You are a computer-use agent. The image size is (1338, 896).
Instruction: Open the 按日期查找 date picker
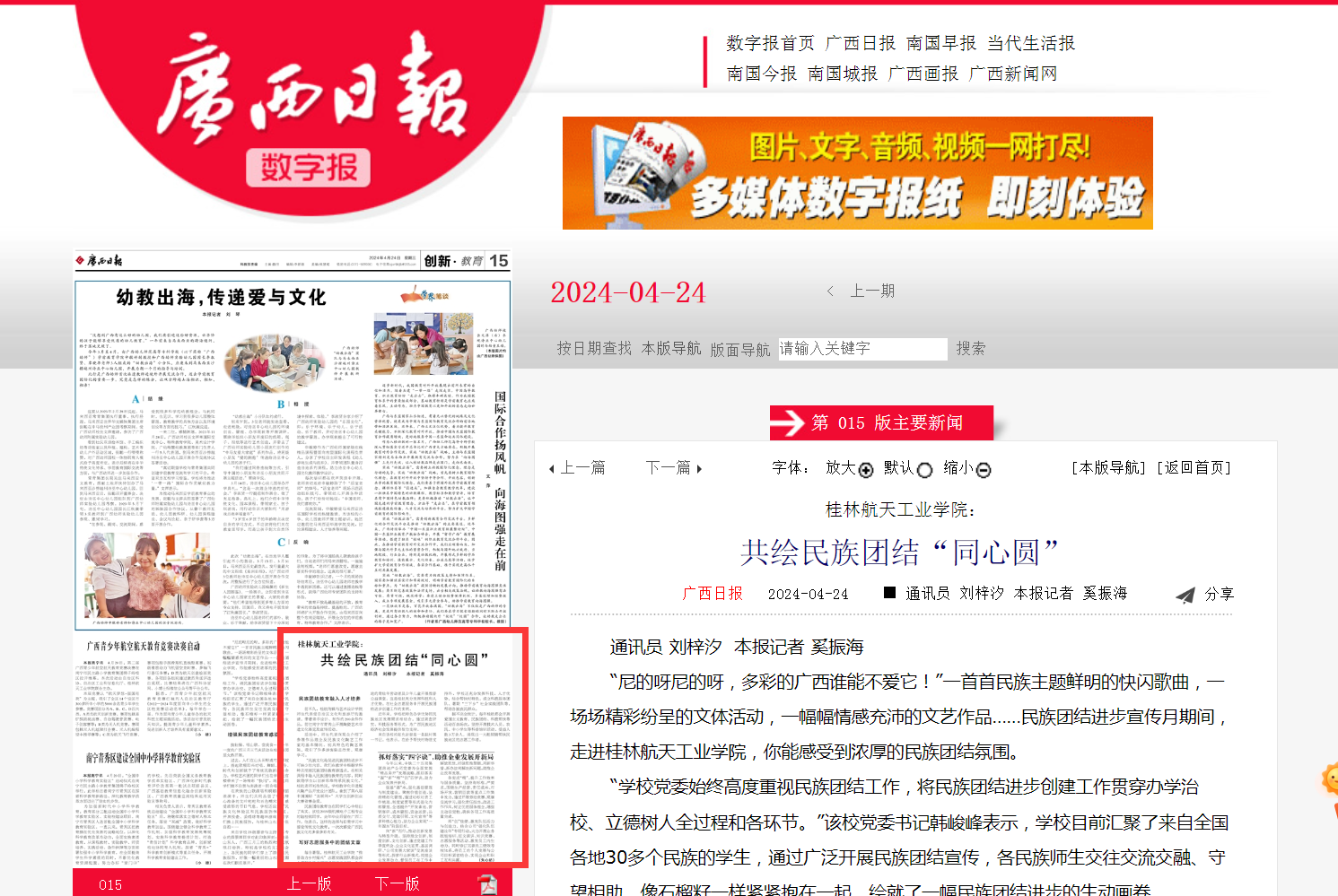pyautogui.click(x=593, y=348)
